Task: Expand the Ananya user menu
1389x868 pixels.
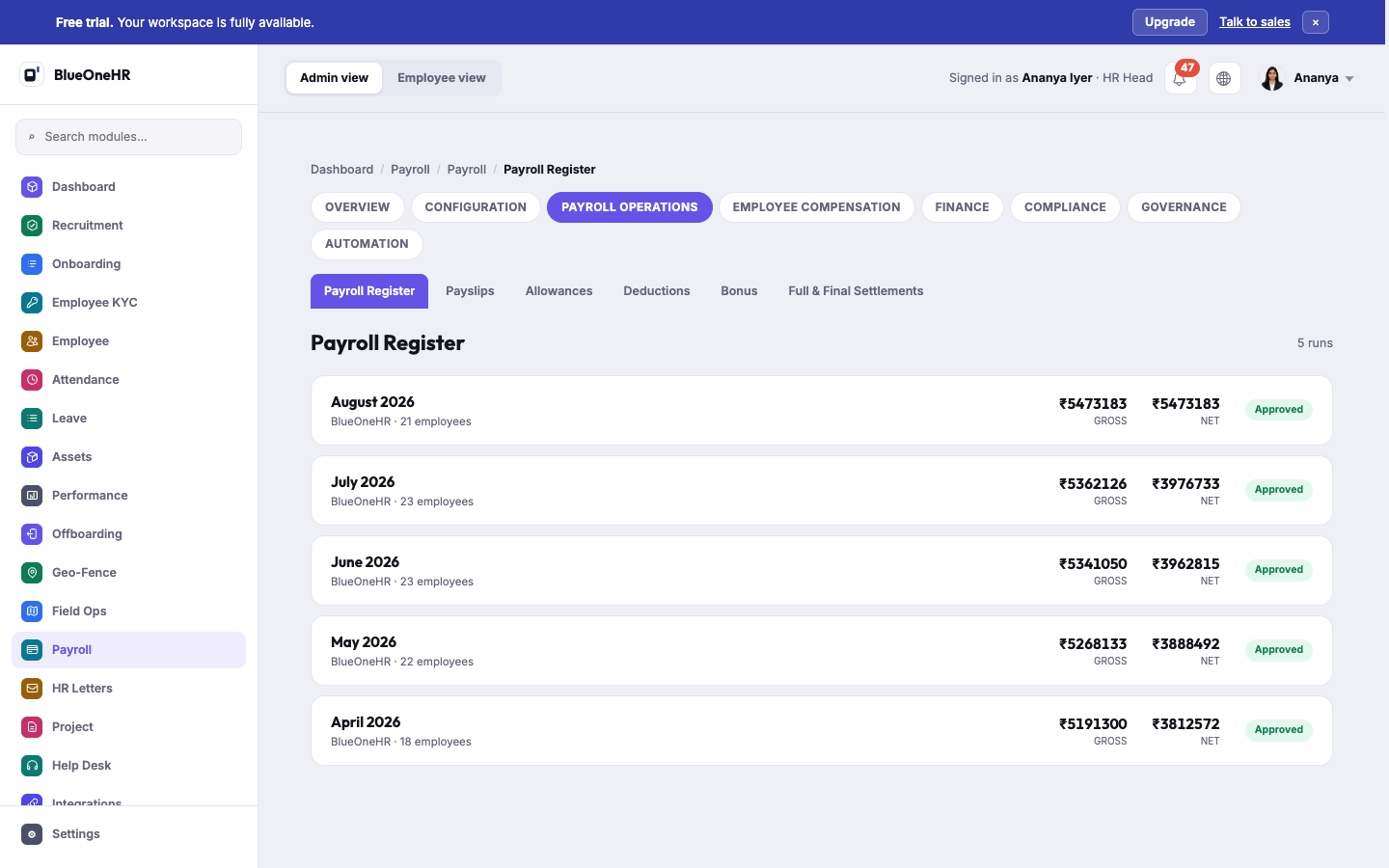Action: 1308,78
